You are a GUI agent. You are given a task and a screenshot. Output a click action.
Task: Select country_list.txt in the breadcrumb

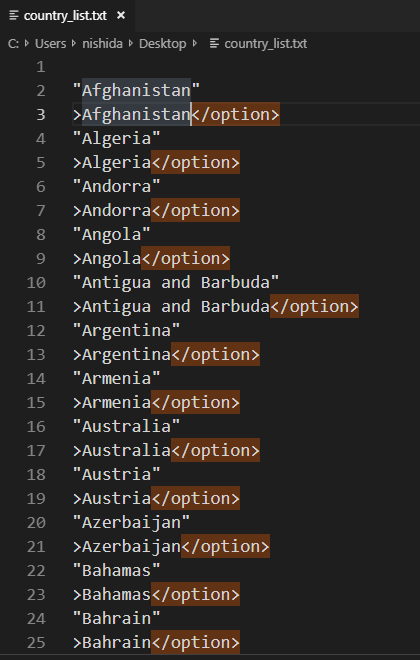click(266, 43)
